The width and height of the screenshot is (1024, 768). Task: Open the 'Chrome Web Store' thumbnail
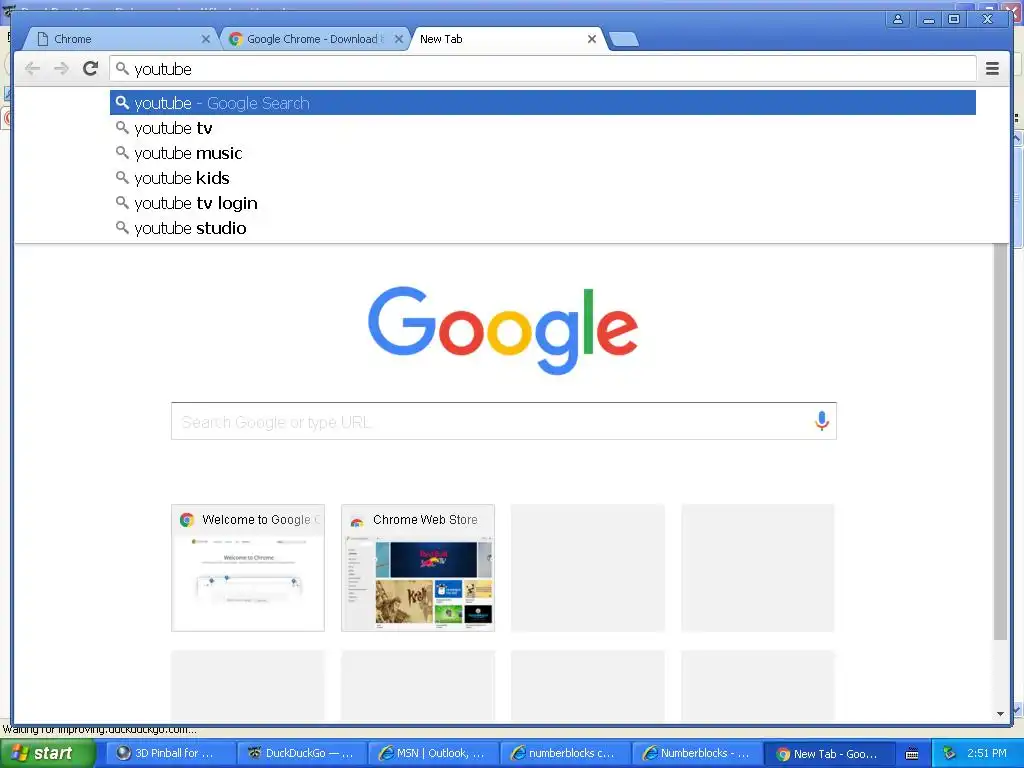[418, 568]
